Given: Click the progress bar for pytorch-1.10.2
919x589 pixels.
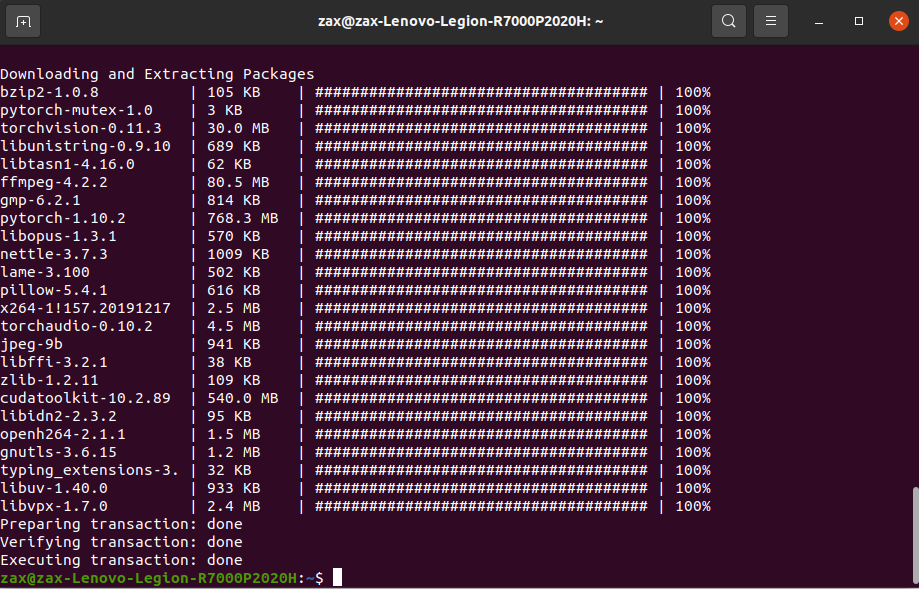Looking at the screenshot, I should 481,218.
